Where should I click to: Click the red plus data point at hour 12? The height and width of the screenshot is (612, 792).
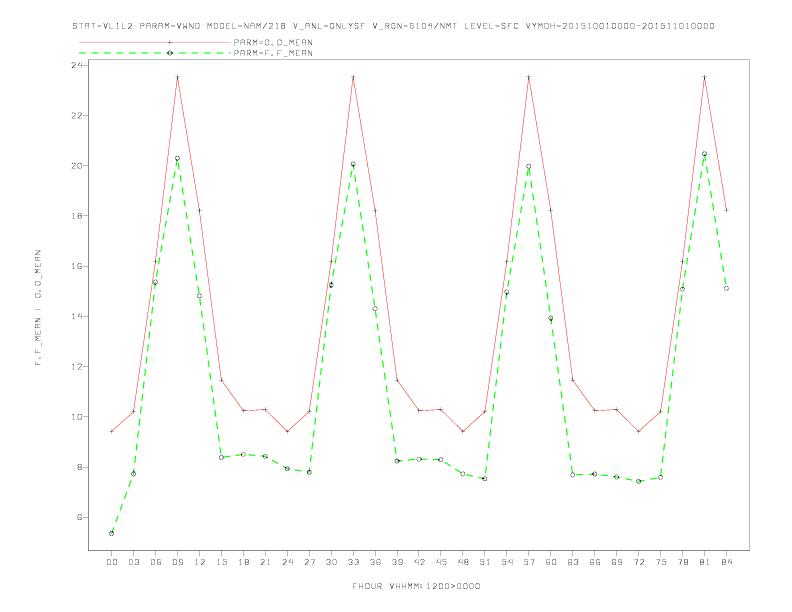point(200,210)
